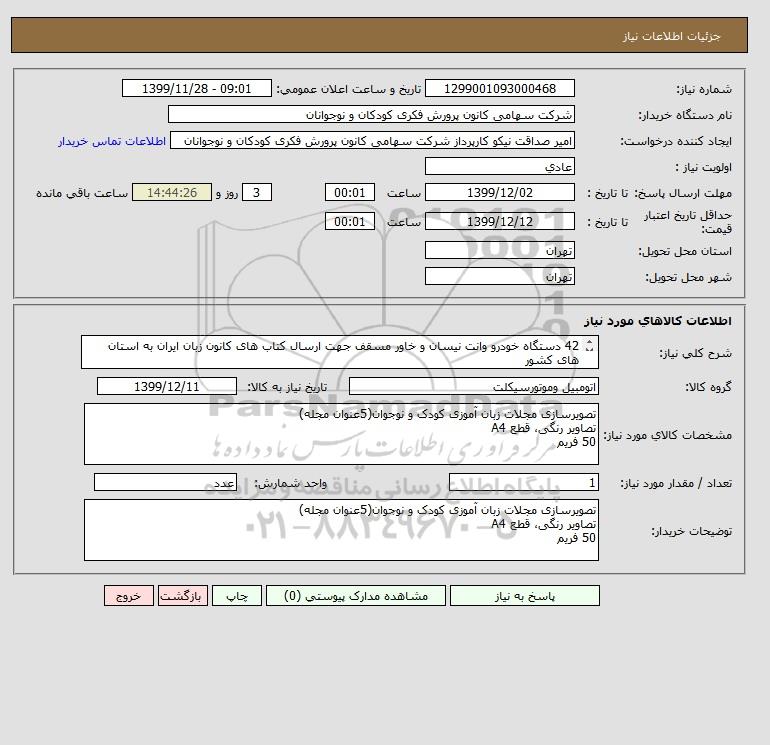Click the request creator field امیر صداقت نیکو
The height and width of the screenshot is (745, 770).
pos(372,141)
